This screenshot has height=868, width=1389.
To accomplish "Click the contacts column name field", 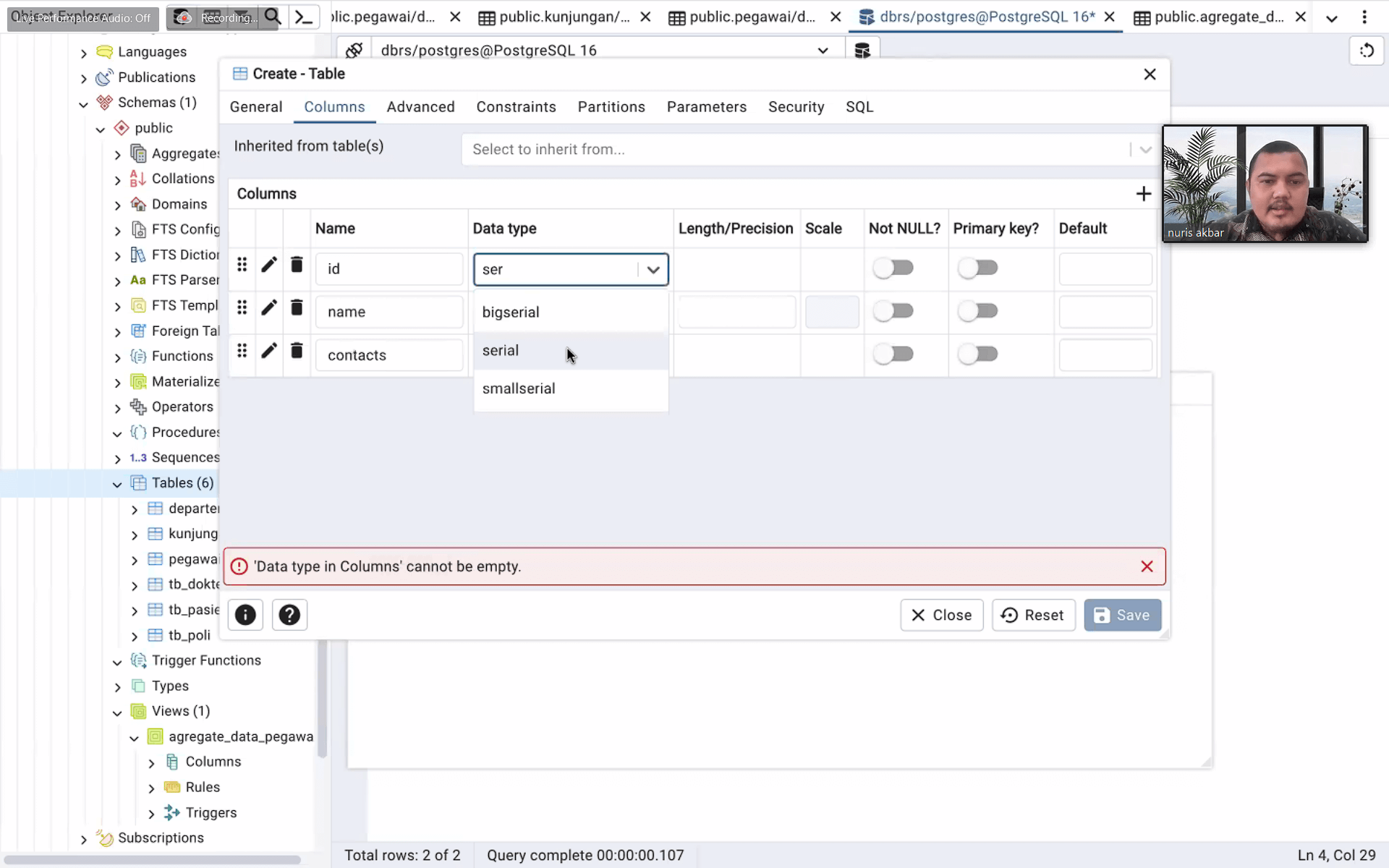I will tap(389, 355).
